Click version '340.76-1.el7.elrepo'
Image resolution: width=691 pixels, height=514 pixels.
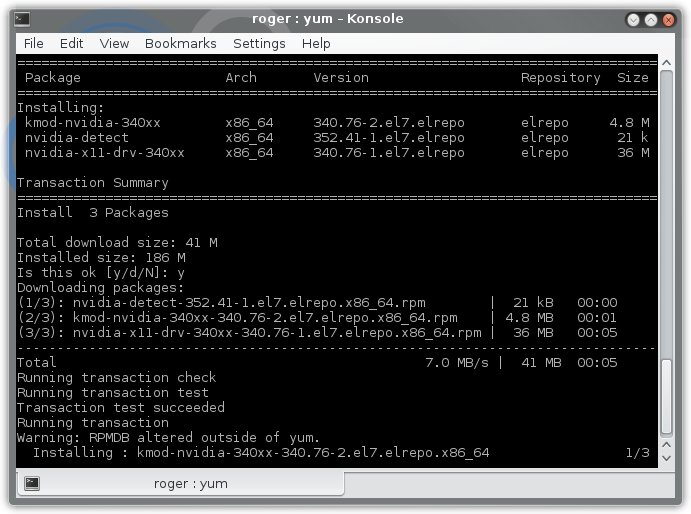point(389,153)
